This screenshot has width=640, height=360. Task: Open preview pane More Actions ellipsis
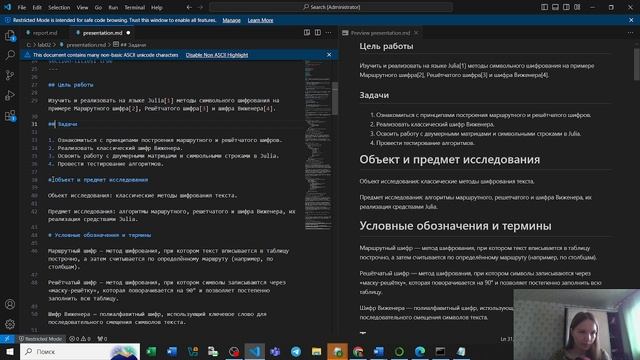coord(631,33)
